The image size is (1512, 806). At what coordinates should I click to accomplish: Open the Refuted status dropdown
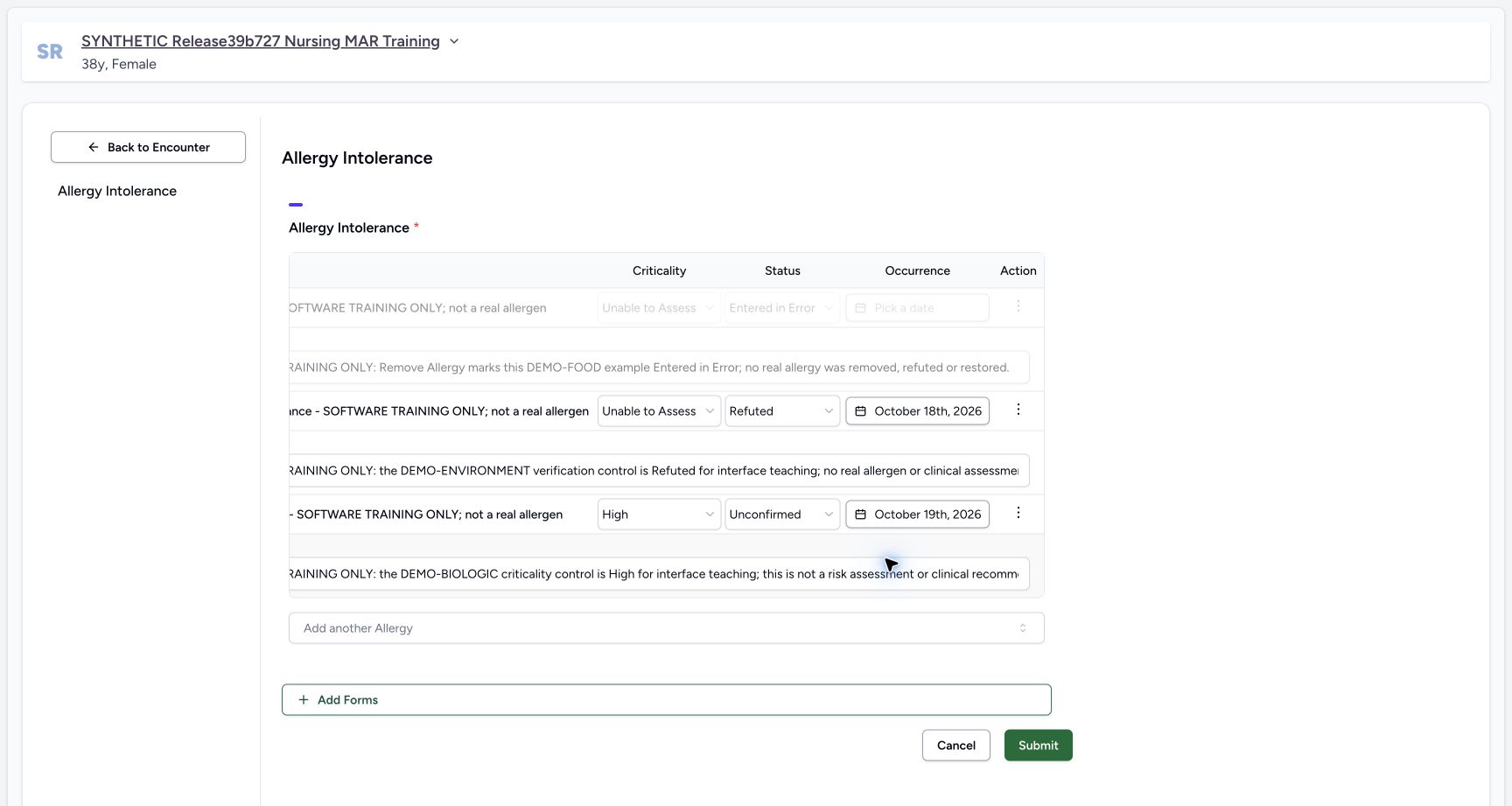click(782, 410)
